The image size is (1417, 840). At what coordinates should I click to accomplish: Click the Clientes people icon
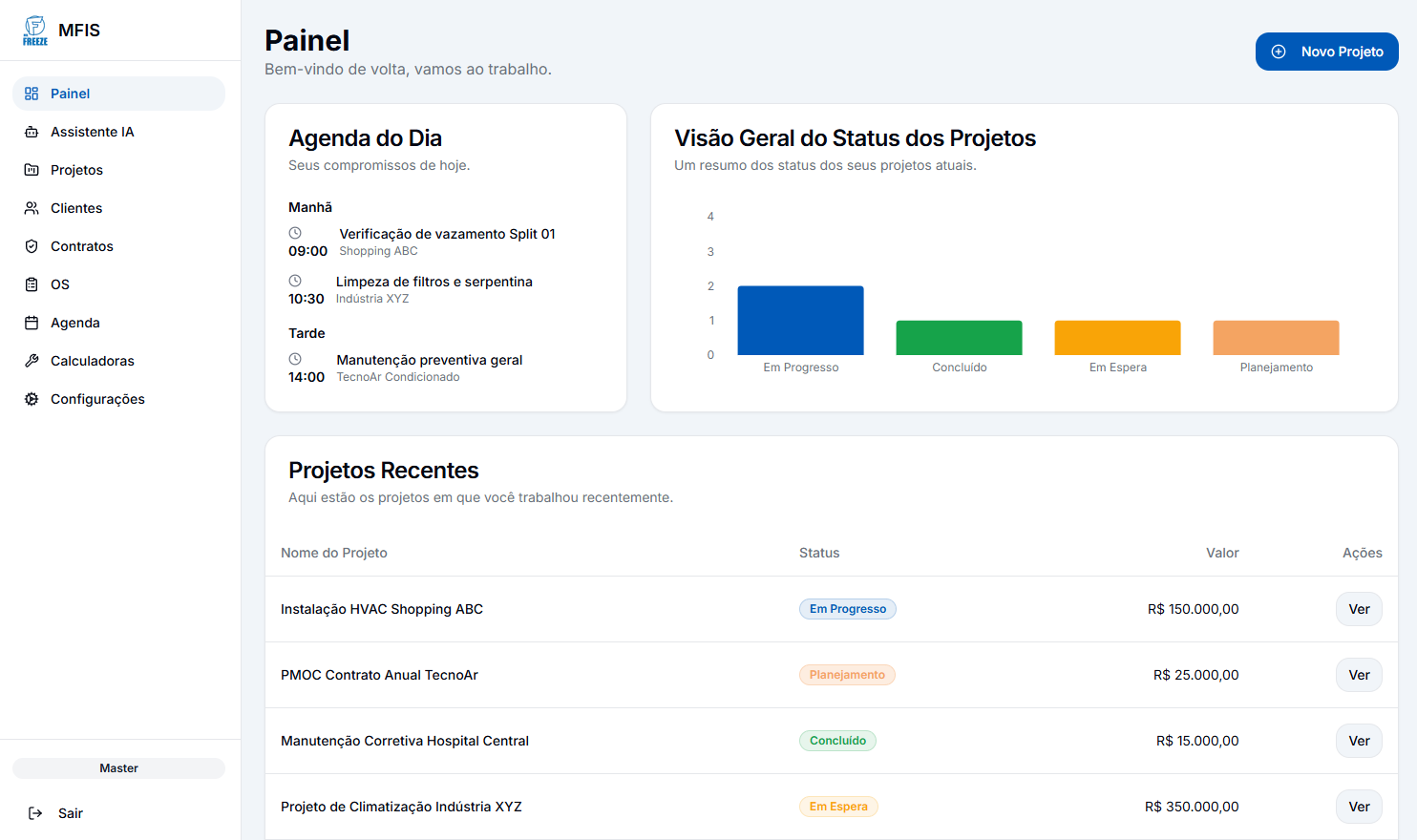tap(32, 208)
